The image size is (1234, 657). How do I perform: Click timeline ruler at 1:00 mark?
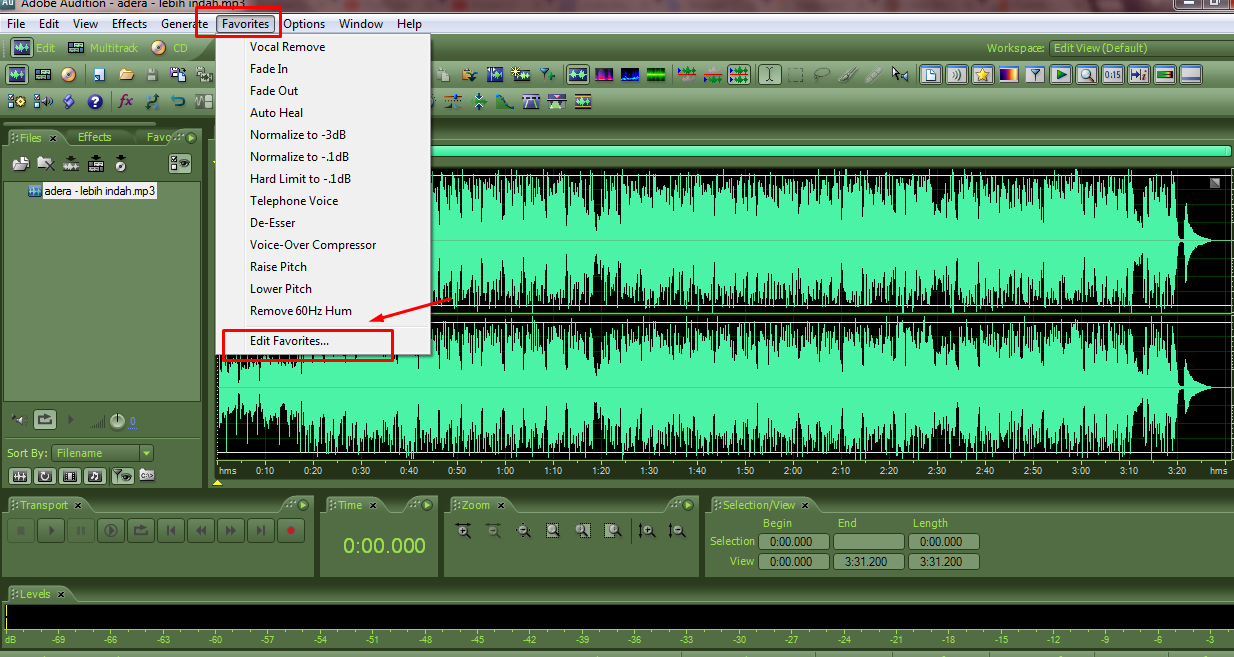(505, 471)
